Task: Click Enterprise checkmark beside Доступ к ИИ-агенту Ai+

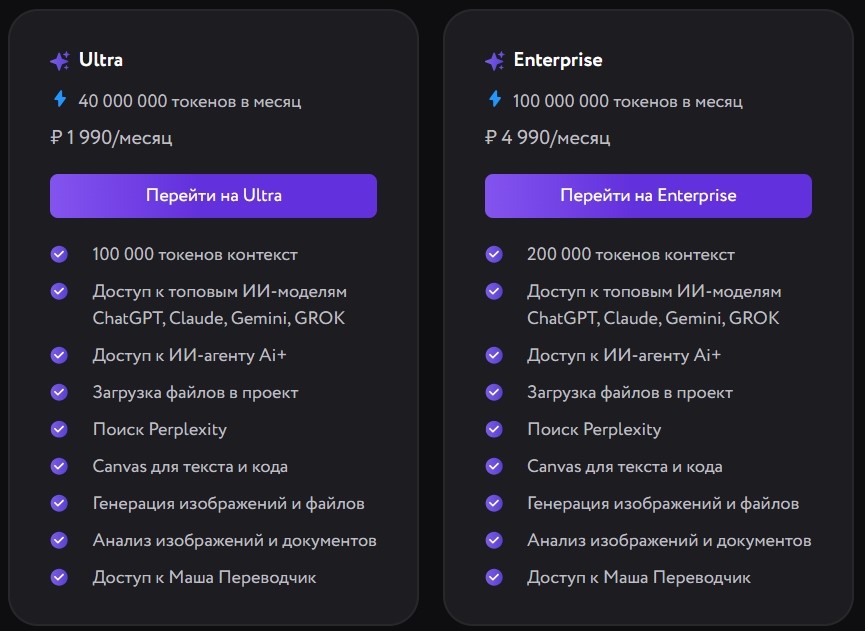Action: pos(494,355)
